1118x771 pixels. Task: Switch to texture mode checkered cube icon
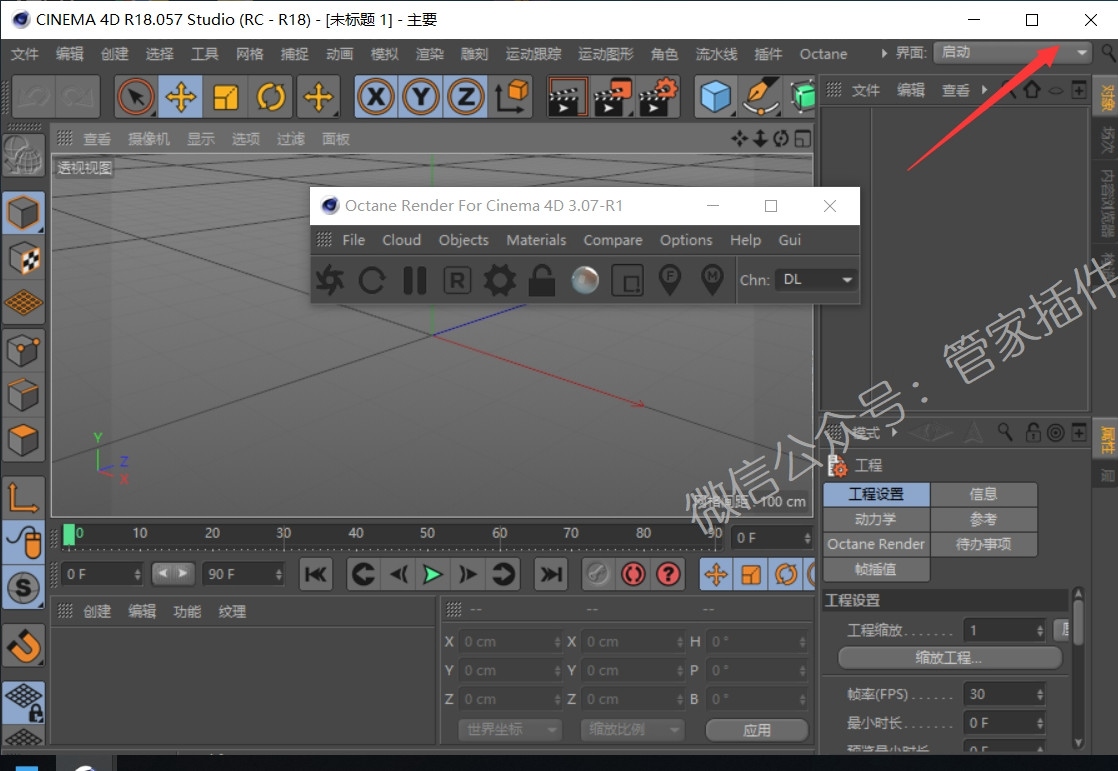(24, 258)
